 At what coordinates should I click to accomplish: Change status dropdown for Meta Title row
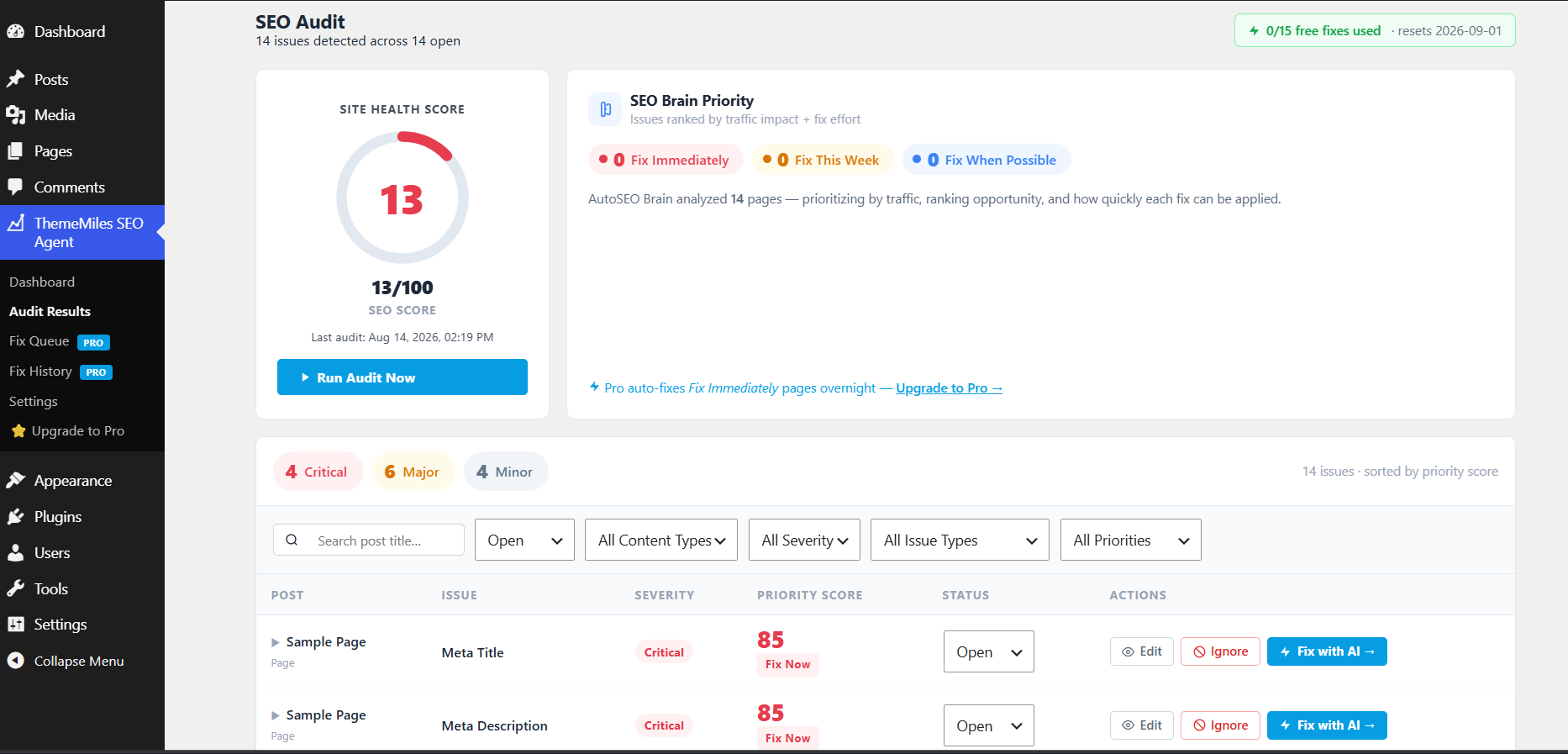pos(988,651)
